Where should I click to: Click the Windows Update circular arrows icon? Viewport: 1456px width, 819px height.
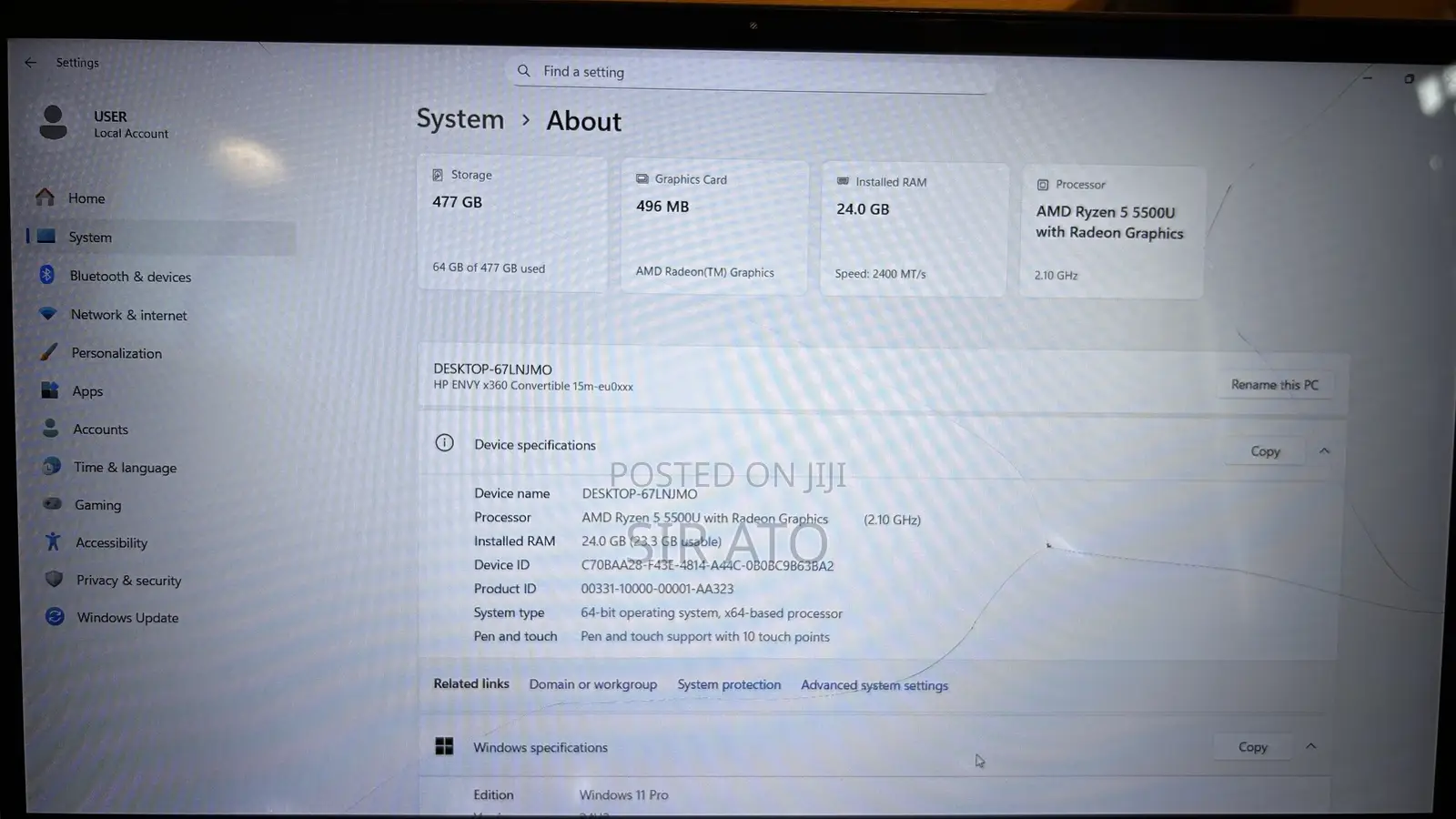tap(55, 616)
